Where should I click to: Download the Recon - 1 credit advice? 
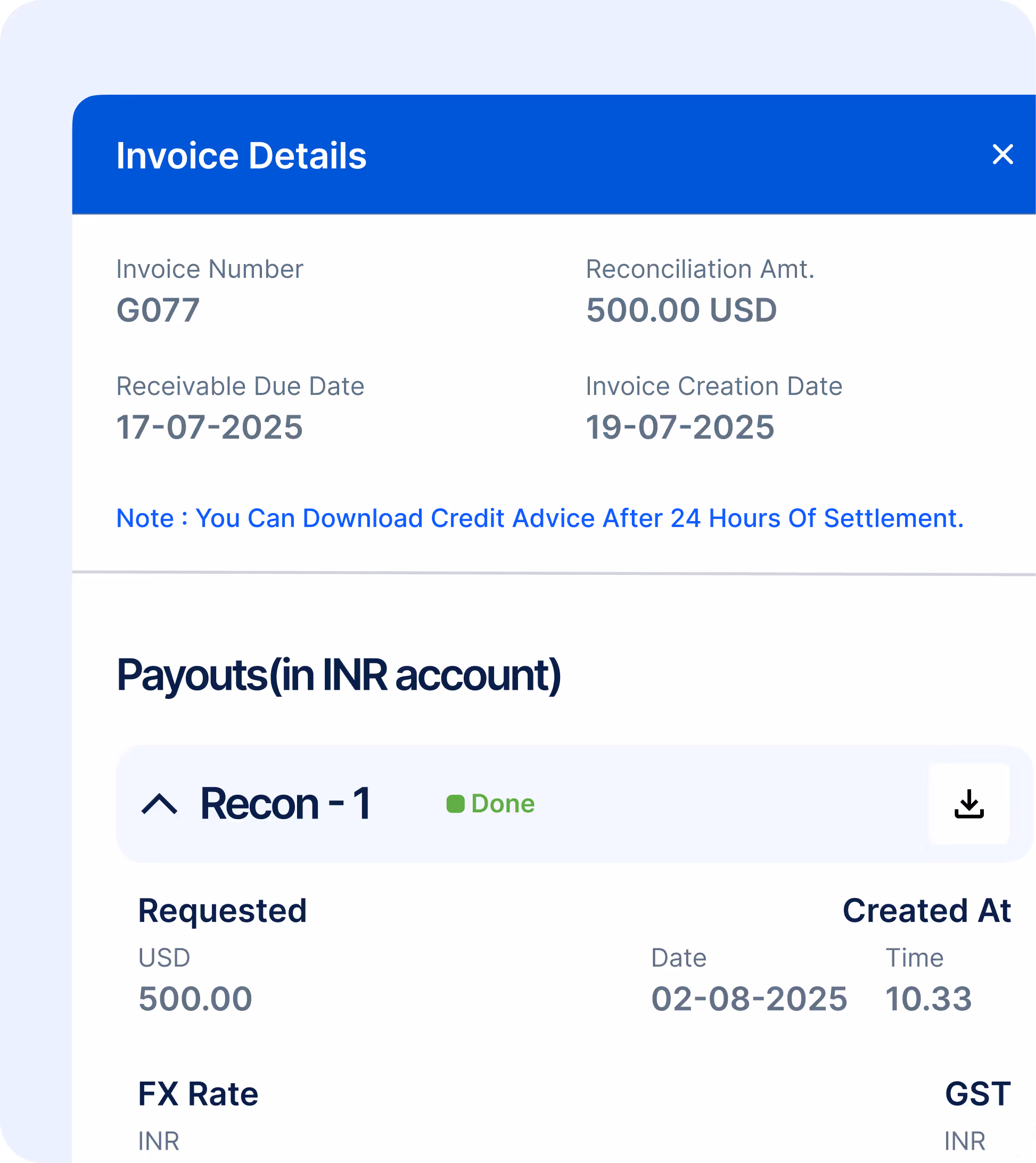tap(969, 803)
